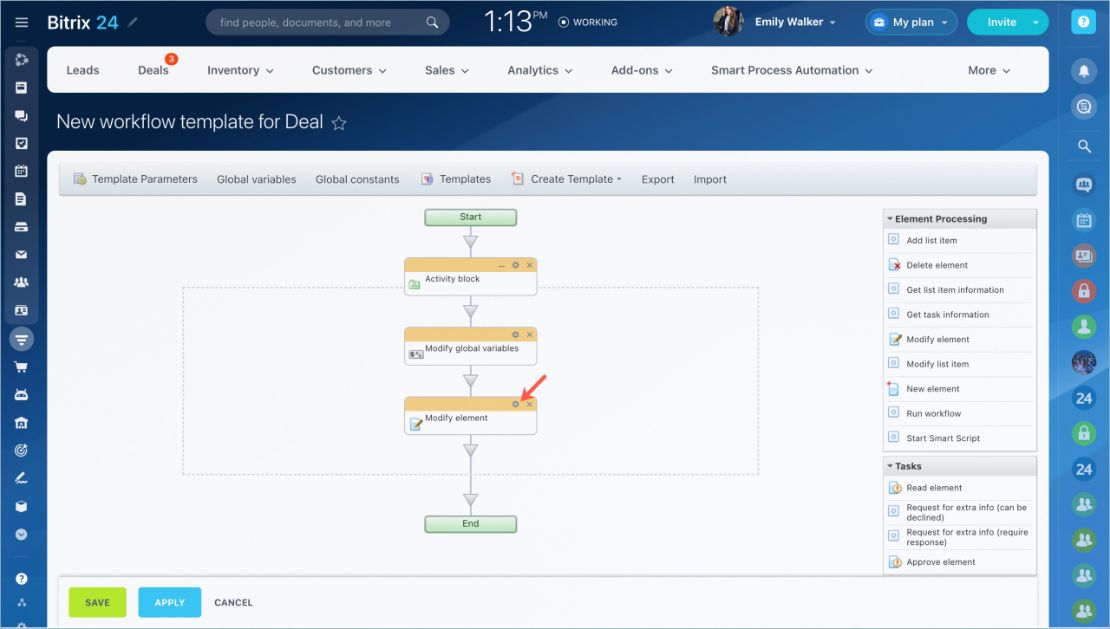Open Emily Walker user dropdown
This screenshot has height=629, width=1110.
[795, 22]
